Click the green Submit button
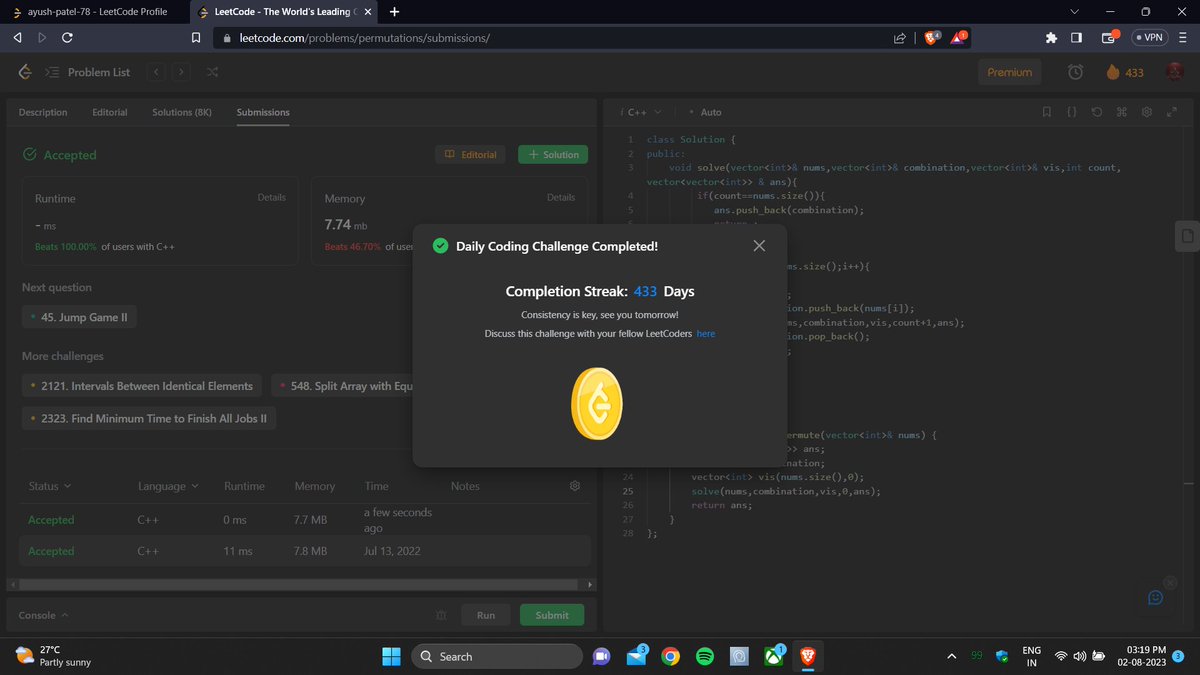1200x675 pixels. coord(552,615)
